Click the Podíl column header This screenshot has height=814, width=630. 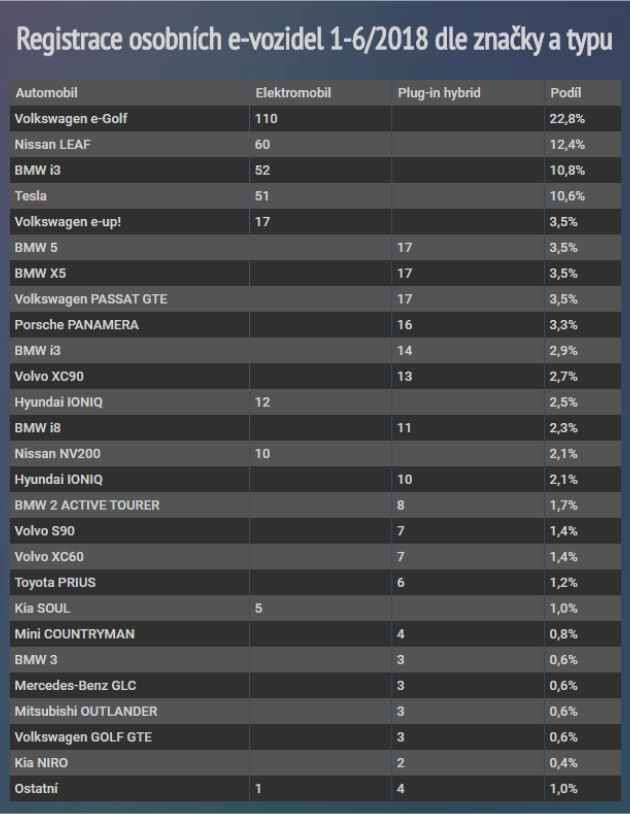565,93
